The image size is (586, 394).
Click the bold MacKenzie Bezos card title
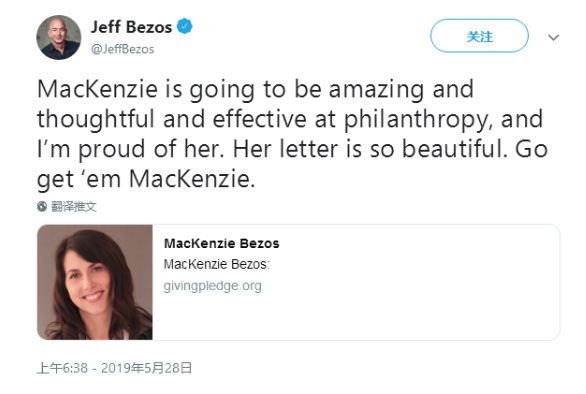coord(222,243)
